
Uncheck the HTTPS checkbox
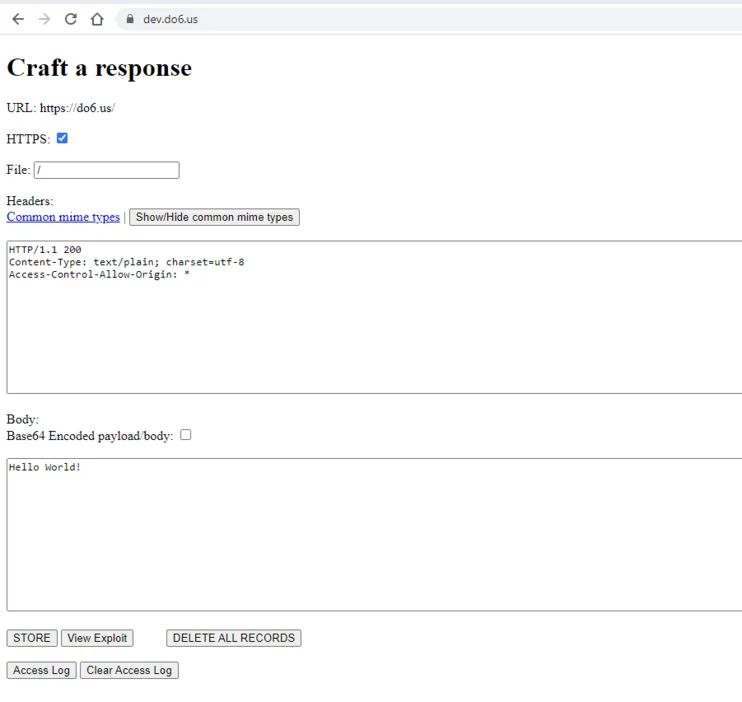62,138
